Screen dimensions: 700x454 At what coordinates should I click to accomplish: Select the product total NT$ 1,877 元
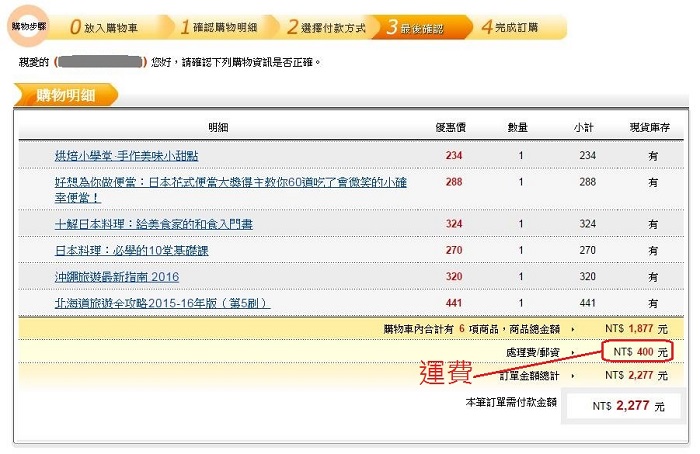tap(636, 329)
